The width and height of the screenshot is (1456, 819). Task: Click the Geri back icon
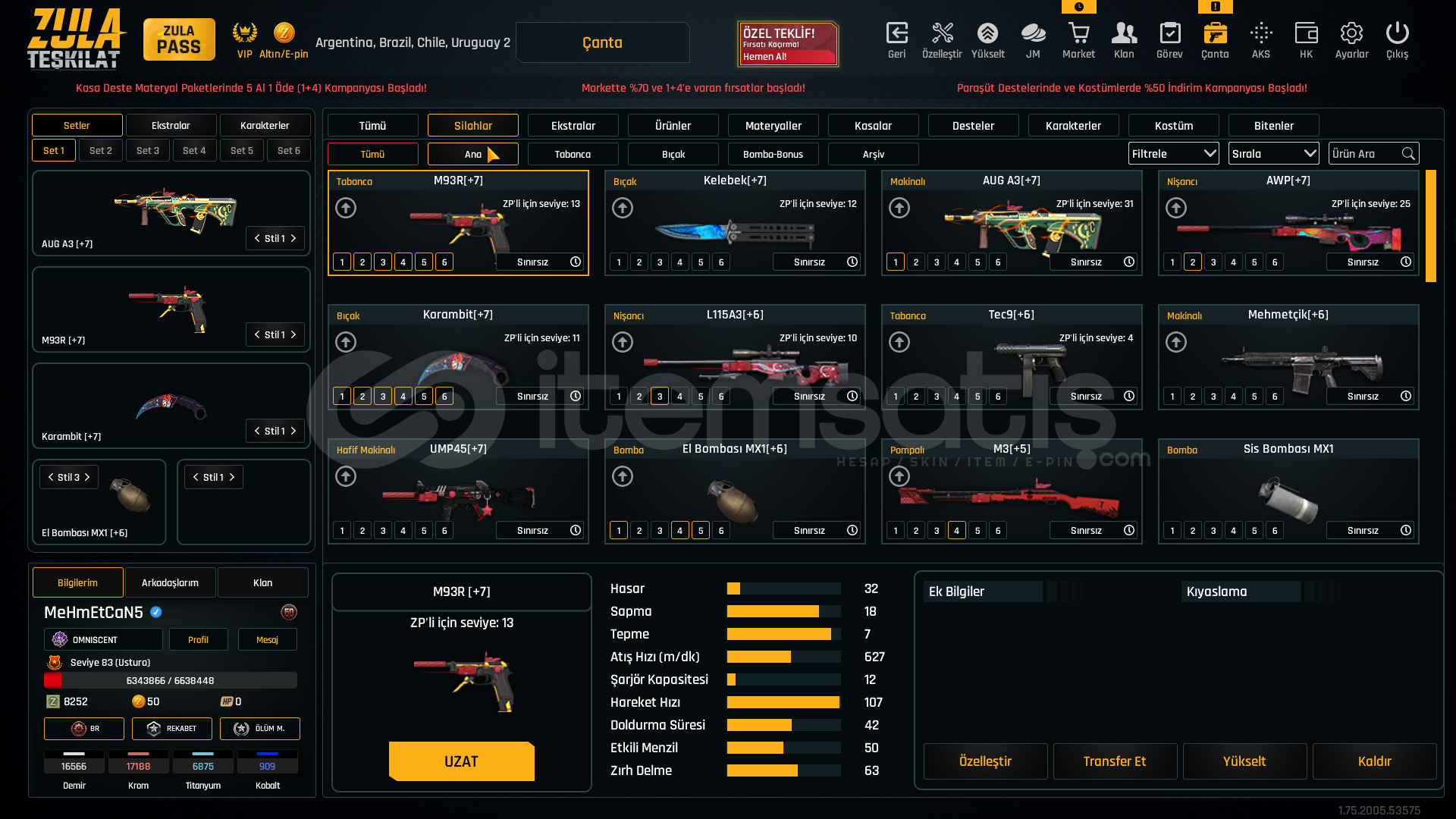pyautogui.click(x=897, y=33)
